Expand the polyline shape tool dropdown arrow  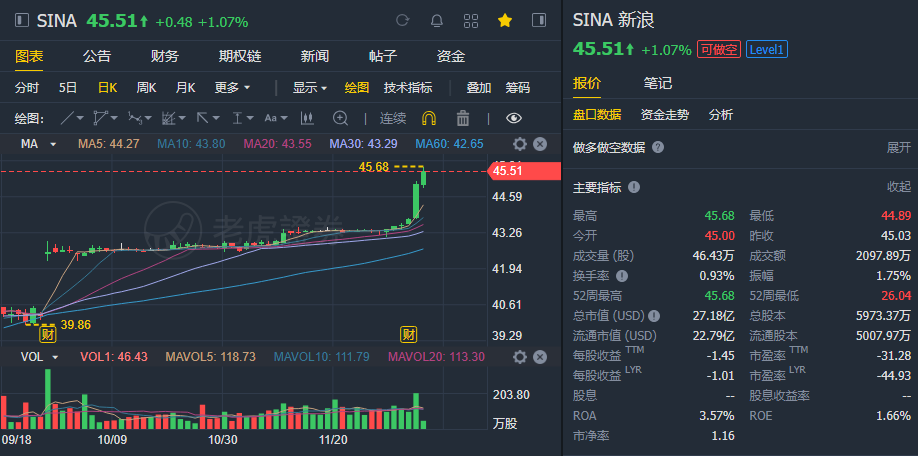[114, 118]
